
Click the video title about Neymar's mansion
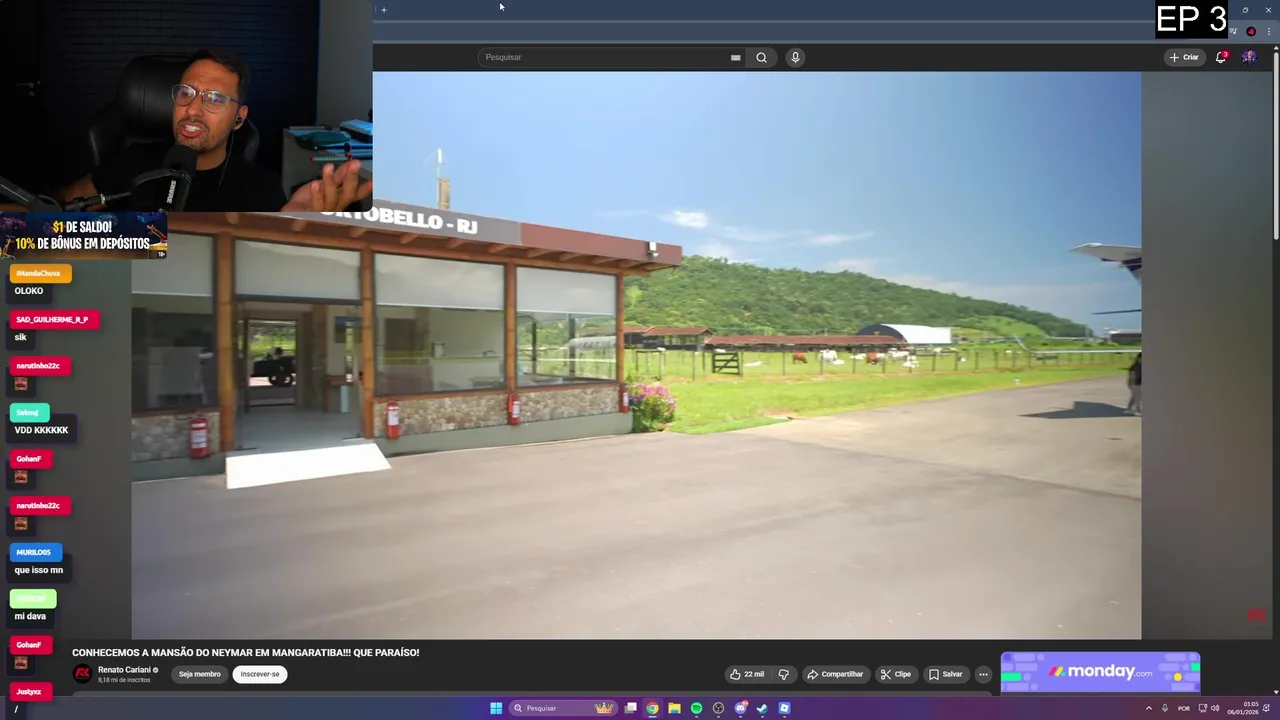click(x=246, y=653)
